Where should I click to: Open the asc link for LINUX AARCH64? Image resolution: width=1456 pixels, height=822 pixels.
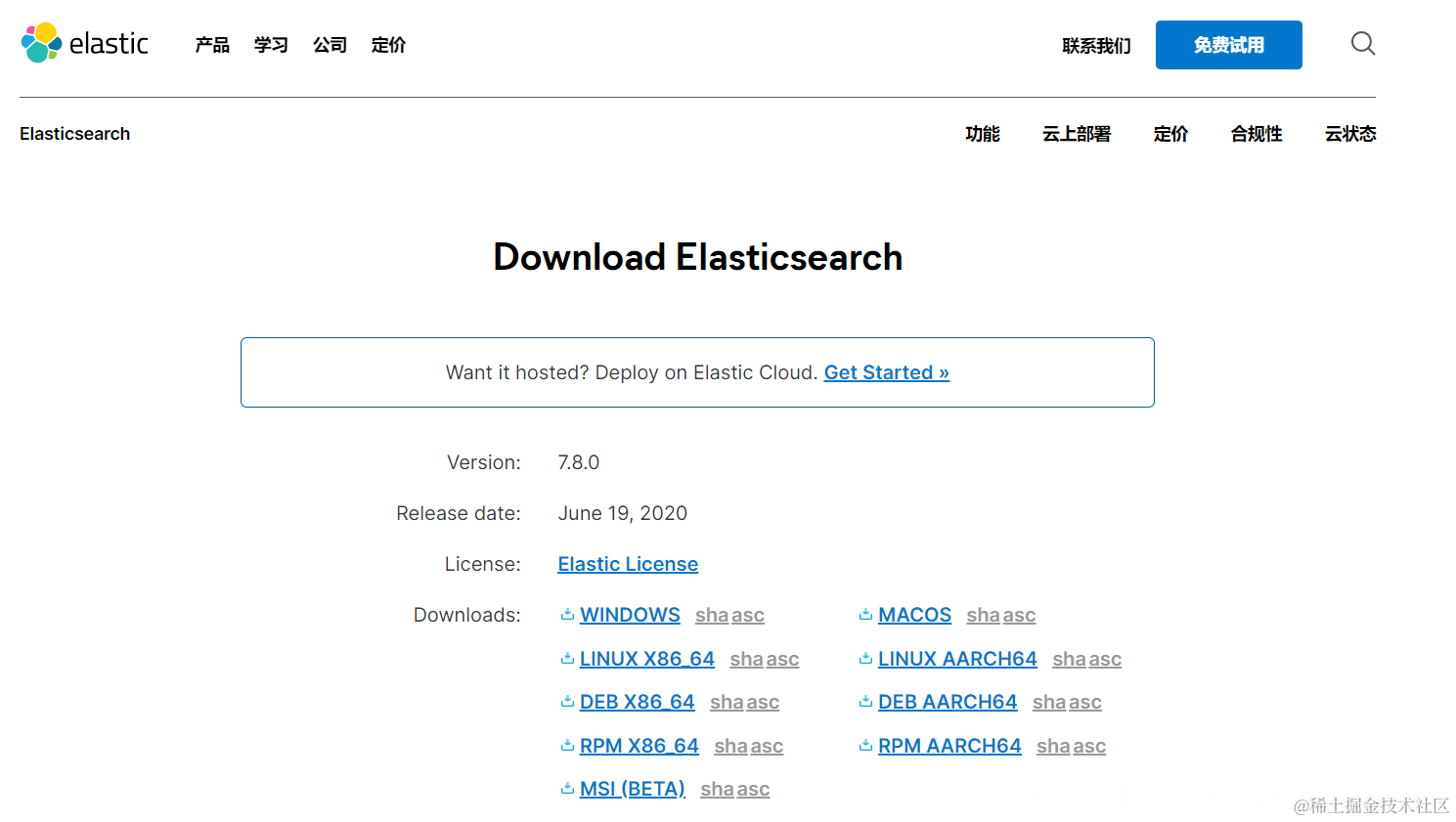[1105, 659]
